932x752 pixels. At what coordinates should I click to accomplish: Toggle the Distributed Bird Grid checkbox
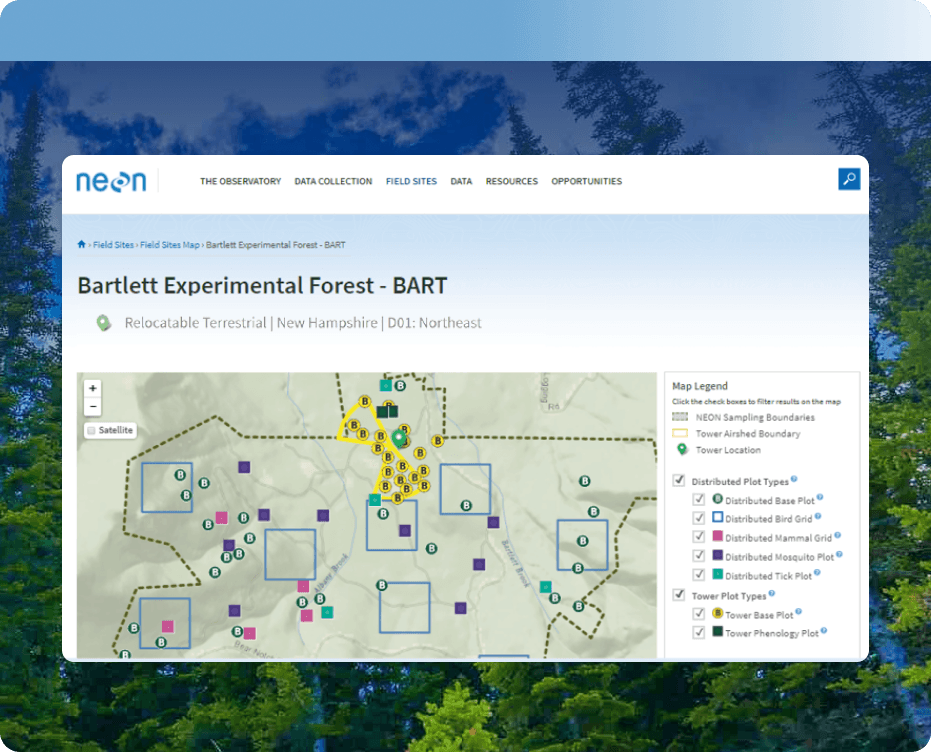pyautogui.click(x=699, y=518)
